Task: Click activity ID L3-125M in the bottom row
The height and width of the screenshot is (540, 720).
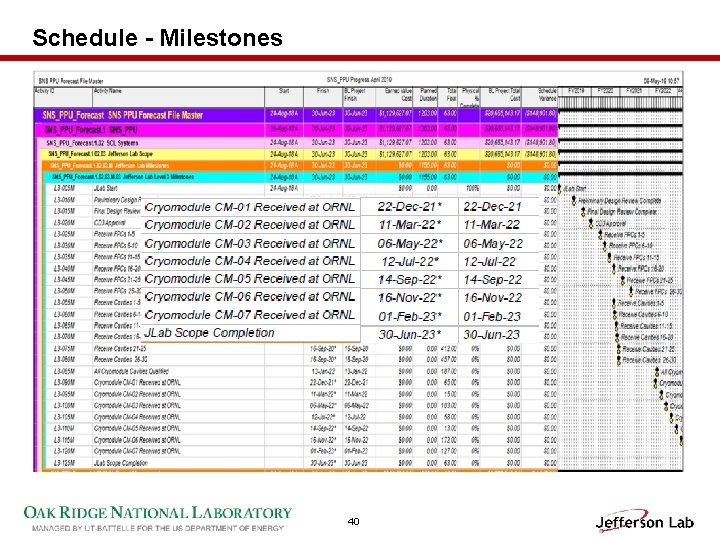Action: (x=65, y=463)
